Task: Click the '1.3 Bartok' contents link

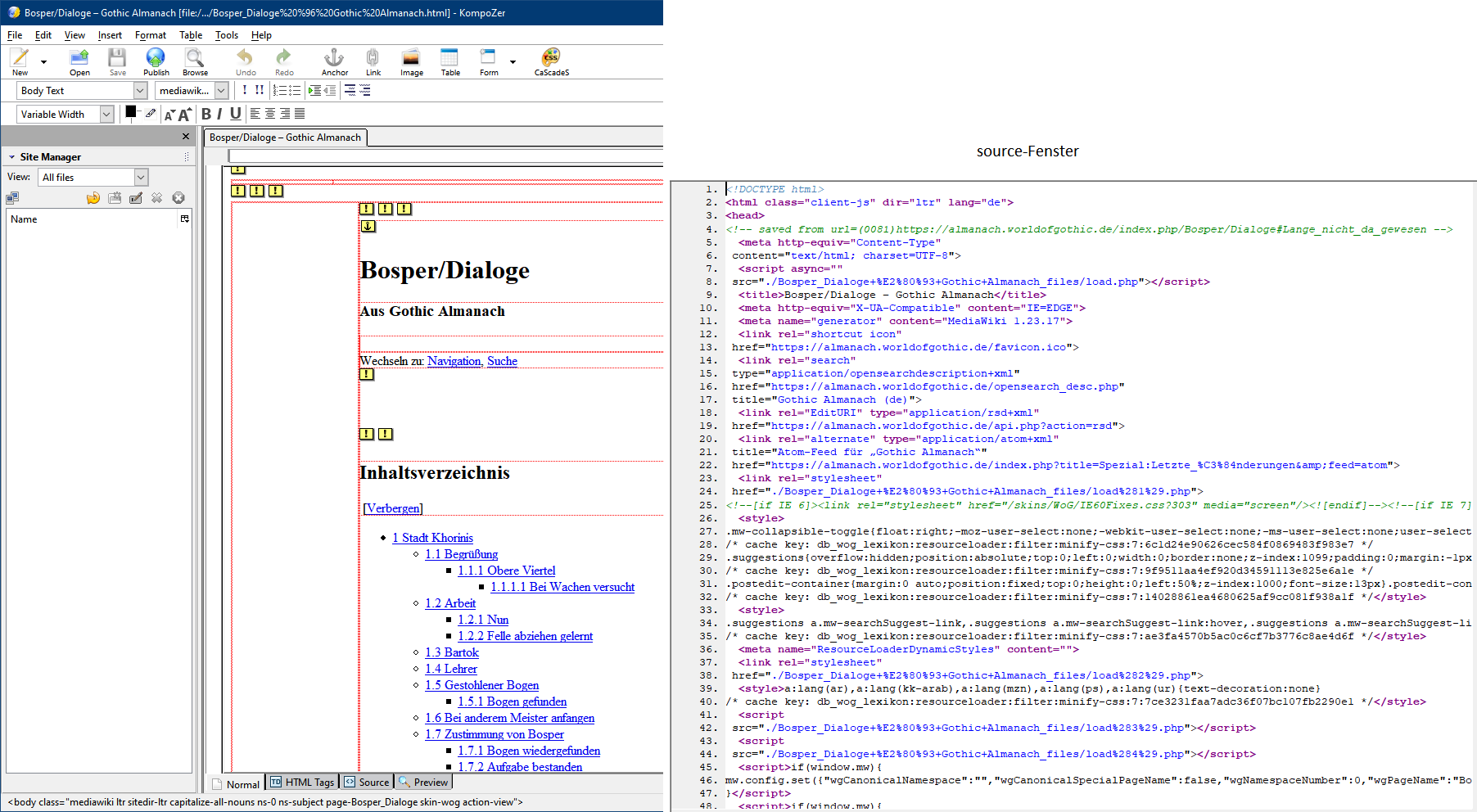Action: pyautogui.click(x=452, y=652)
